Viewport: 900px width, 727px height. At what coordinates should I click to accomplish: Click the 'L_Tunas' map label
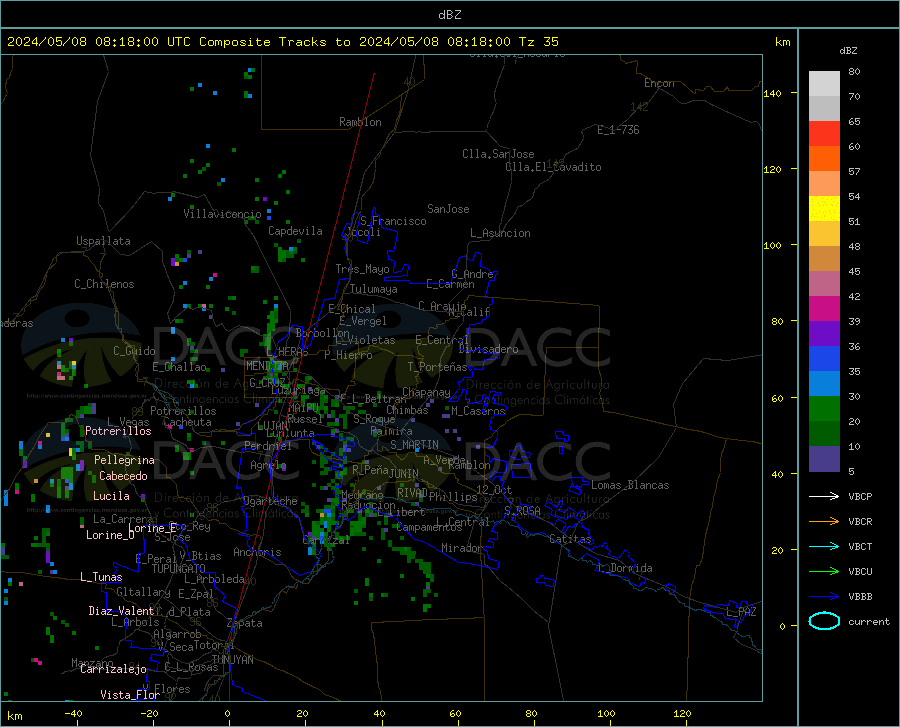click(101, 577)
